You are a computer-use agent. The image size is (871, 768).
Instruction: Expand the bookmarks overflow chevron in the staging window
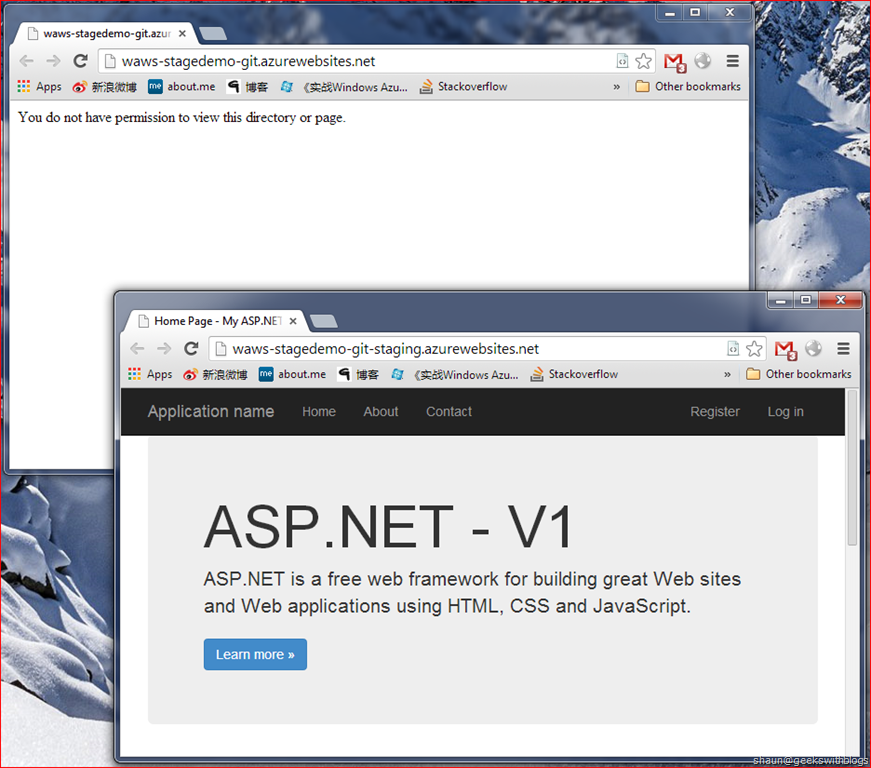(x=727, y=374)
